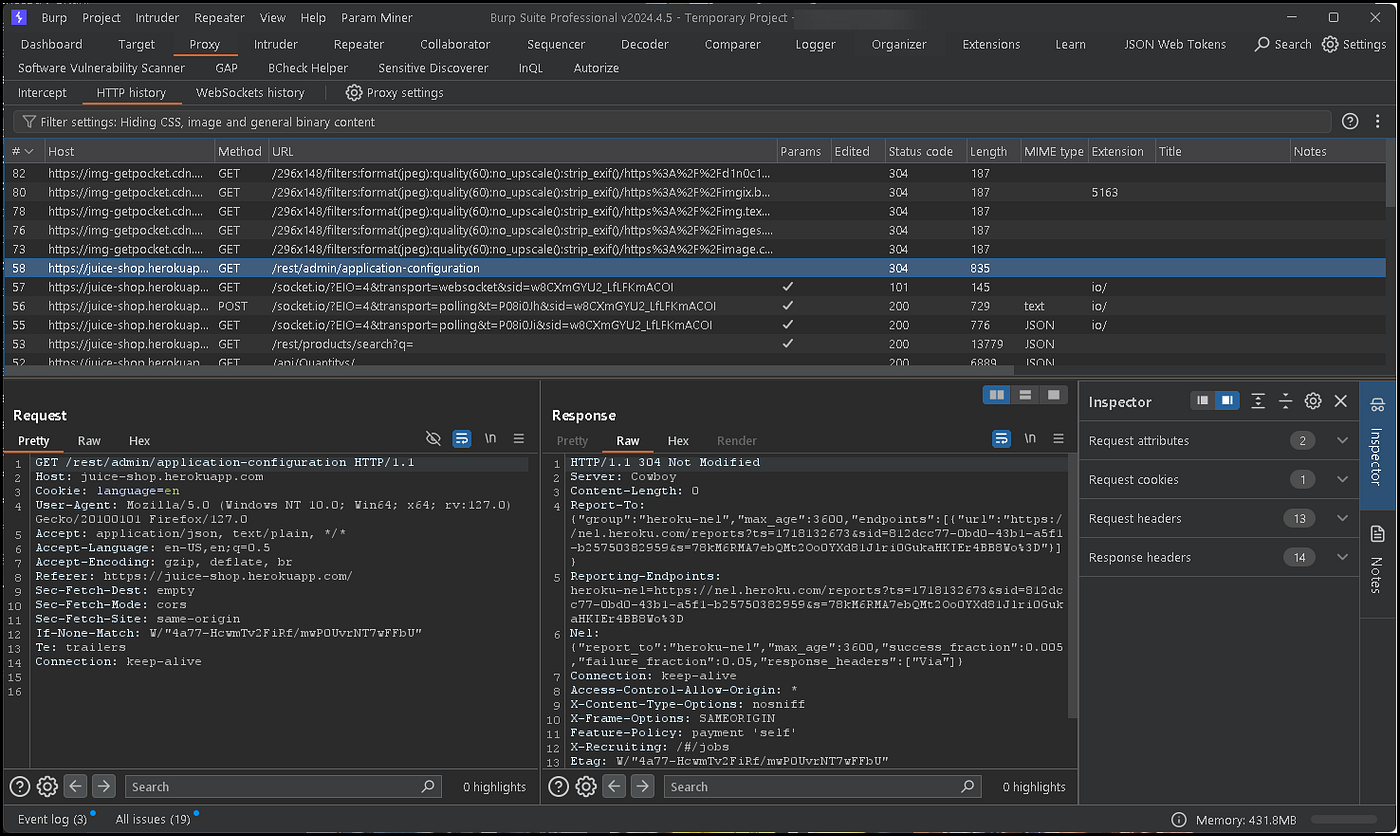This screenshot has height=836, width=1400.
Task: Open the Event log (3) in the status bar
Action: point(52,819)
